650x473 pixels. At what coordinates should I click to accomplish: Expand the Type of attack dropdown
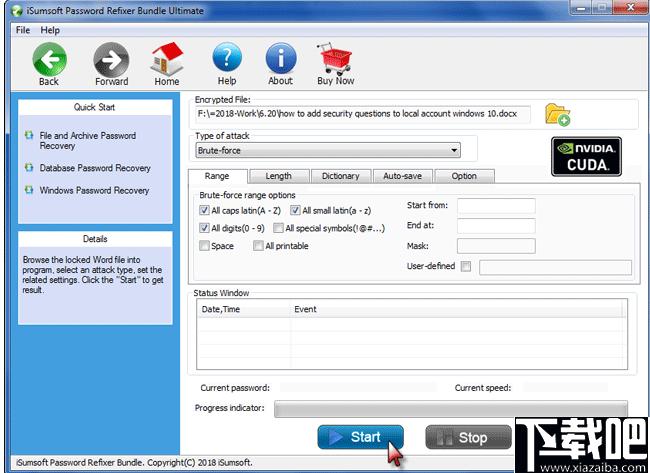(x=454, y=150)
